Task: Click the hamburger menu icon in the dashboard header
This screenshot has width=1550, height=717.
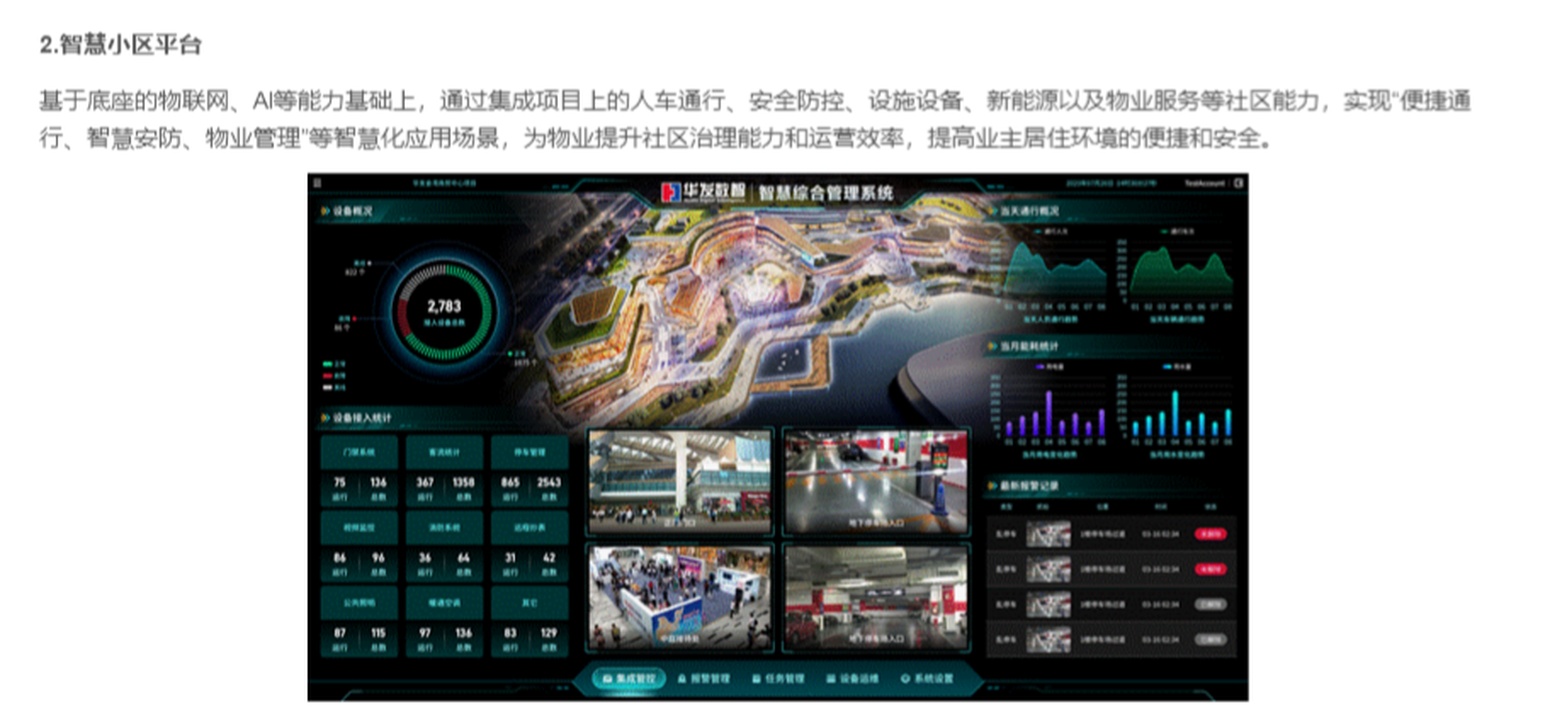Action: click(x=317, y=183)
